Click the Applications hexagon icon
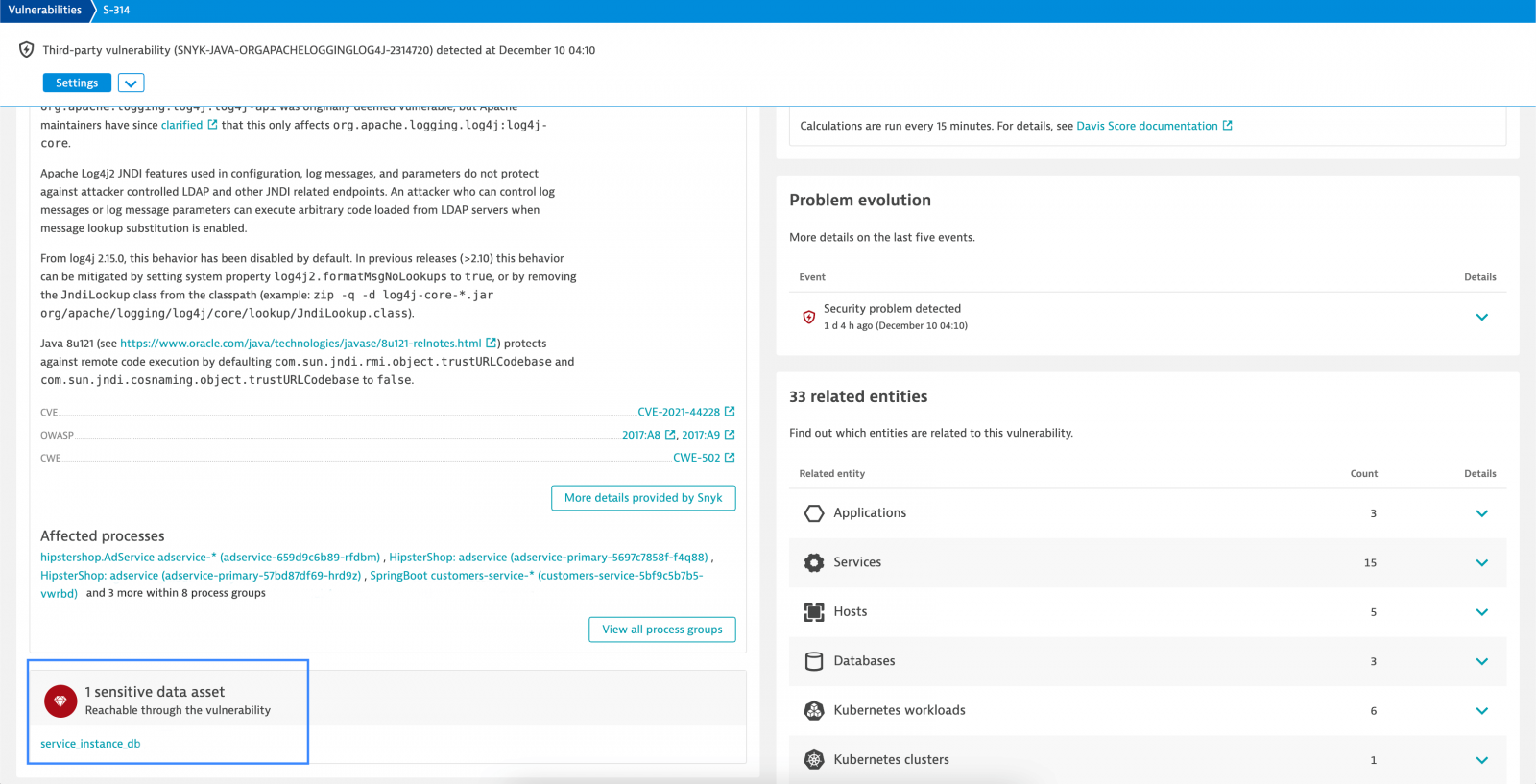Viewport: 1536px width, 784px height. pyautogui.click(x=814, y=513)
